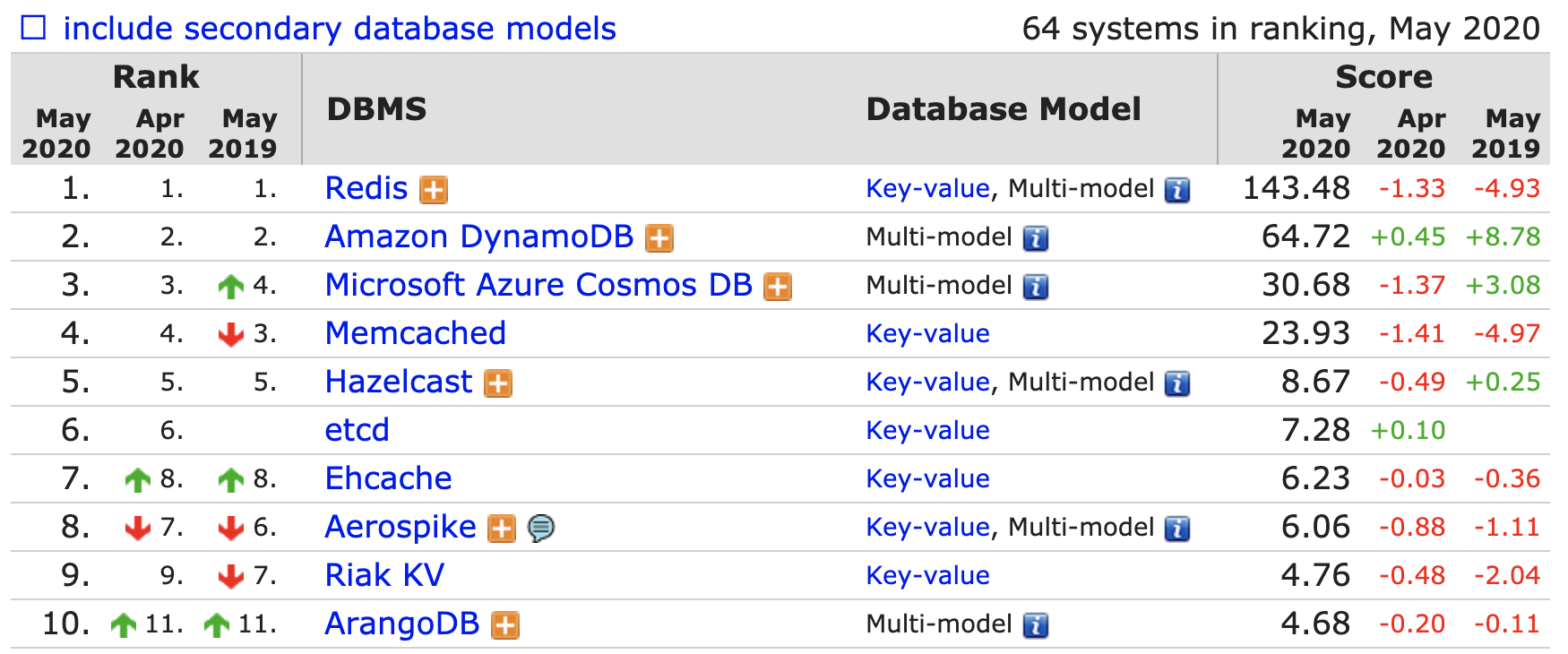Image resolution: width=1568 pixels, height=654 pixels.
Task: Click the info icon in the Redis row
Action: click(x=1177, y=190)
